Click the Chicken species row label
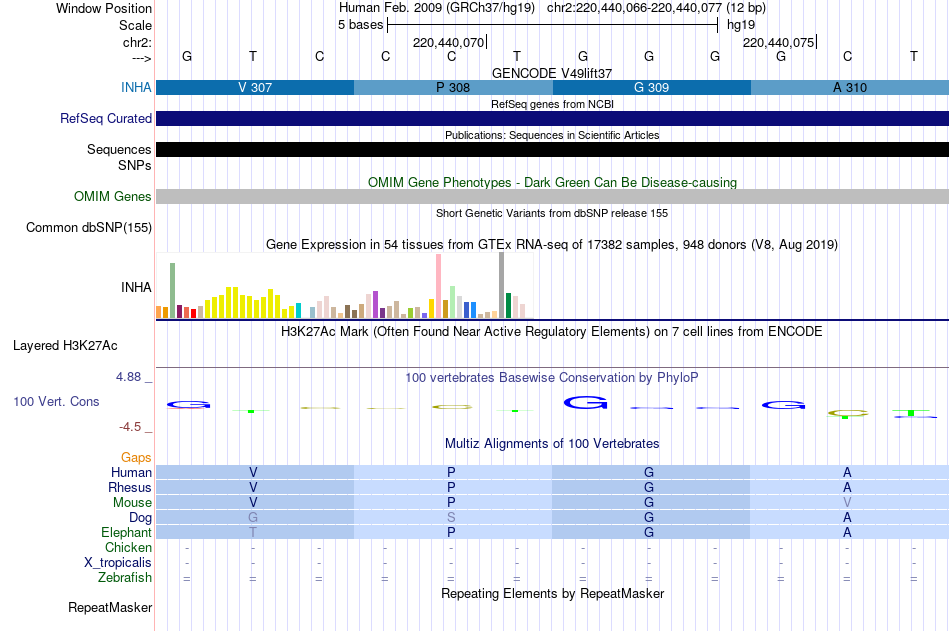 [x=128, y=547]
